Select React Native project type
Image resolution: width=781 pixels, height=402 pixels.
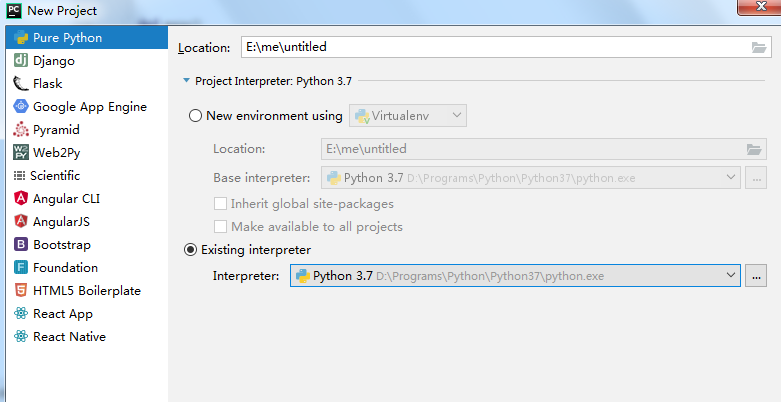87,336
